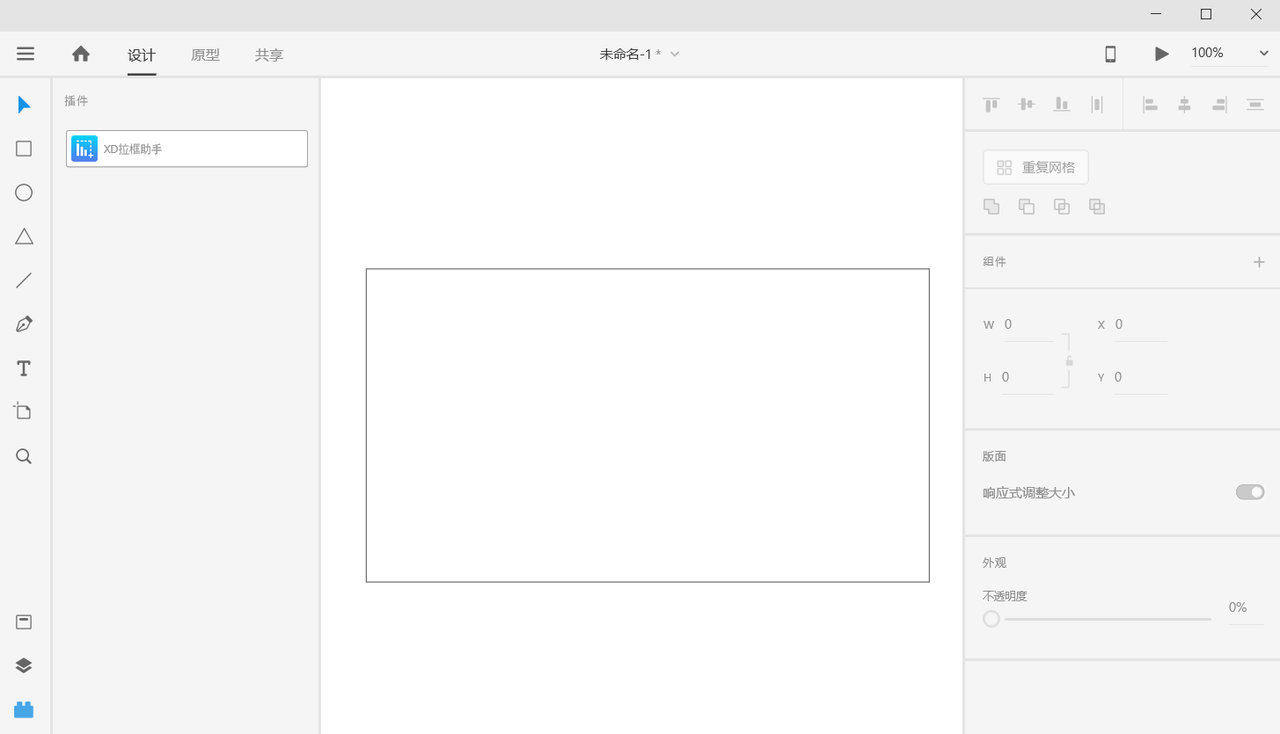The width and height of the screenshot is (1280, 734).
Task: Switch to the 设计 tab
Action: pos(141,55)
